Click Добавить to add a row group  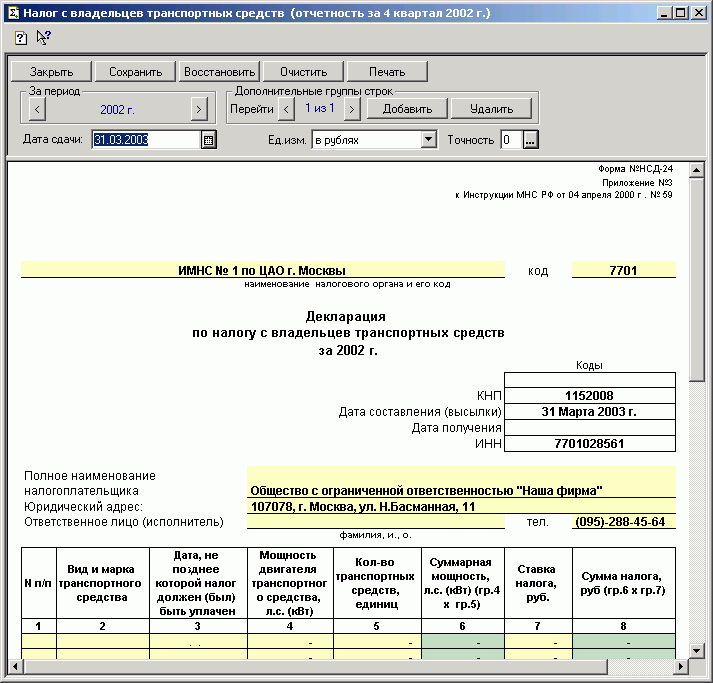tap(407, 109)
